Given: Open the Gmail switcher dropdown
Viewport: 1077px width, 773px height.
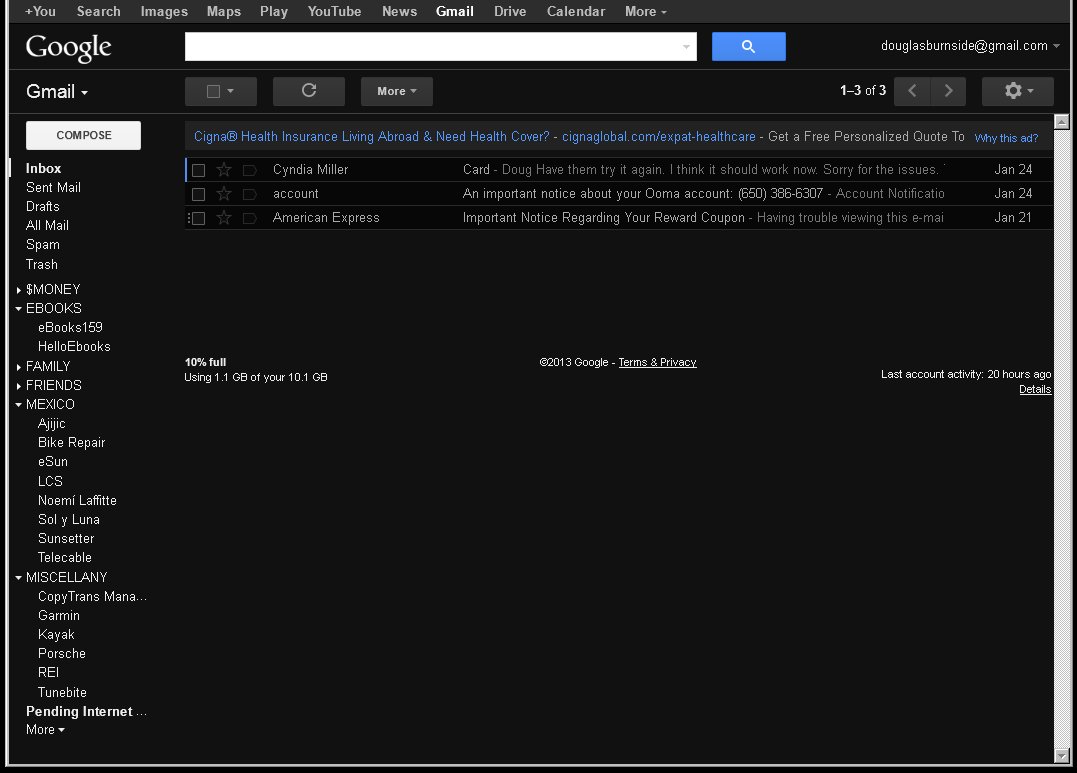Looking at the screenshot, I should point(57,91).
